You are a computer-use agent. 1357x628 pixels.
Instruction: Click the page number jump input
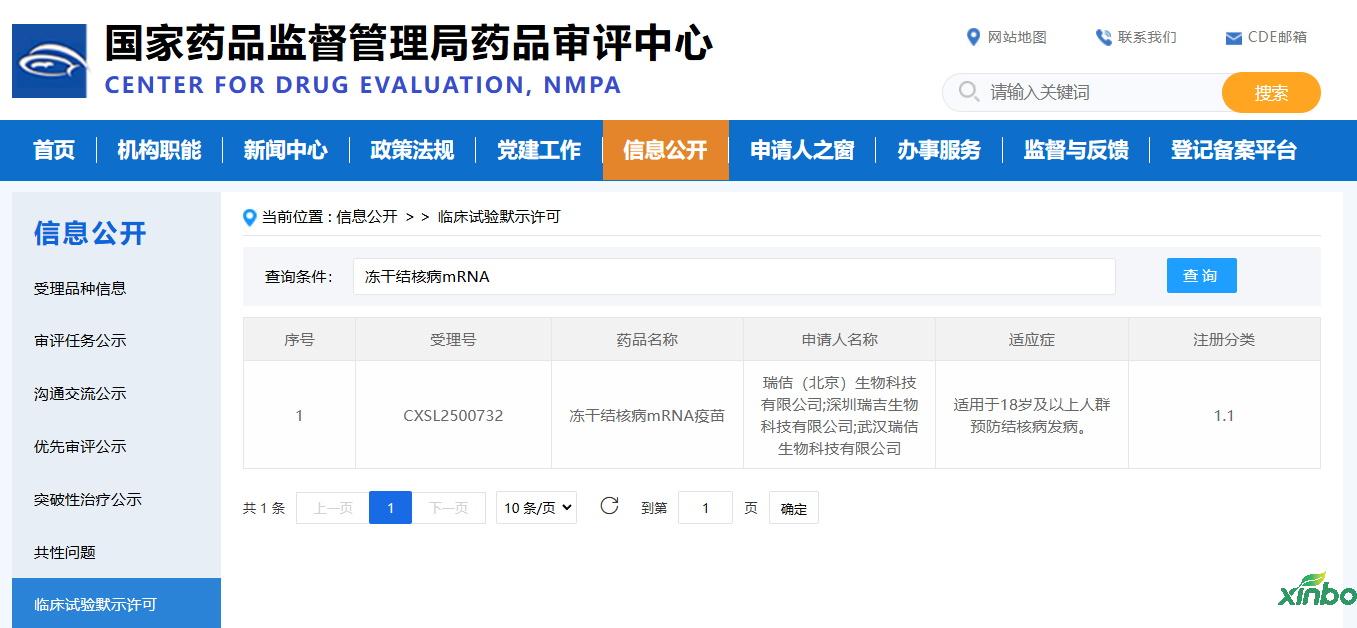pyautogui.click(x=704, y=508)
